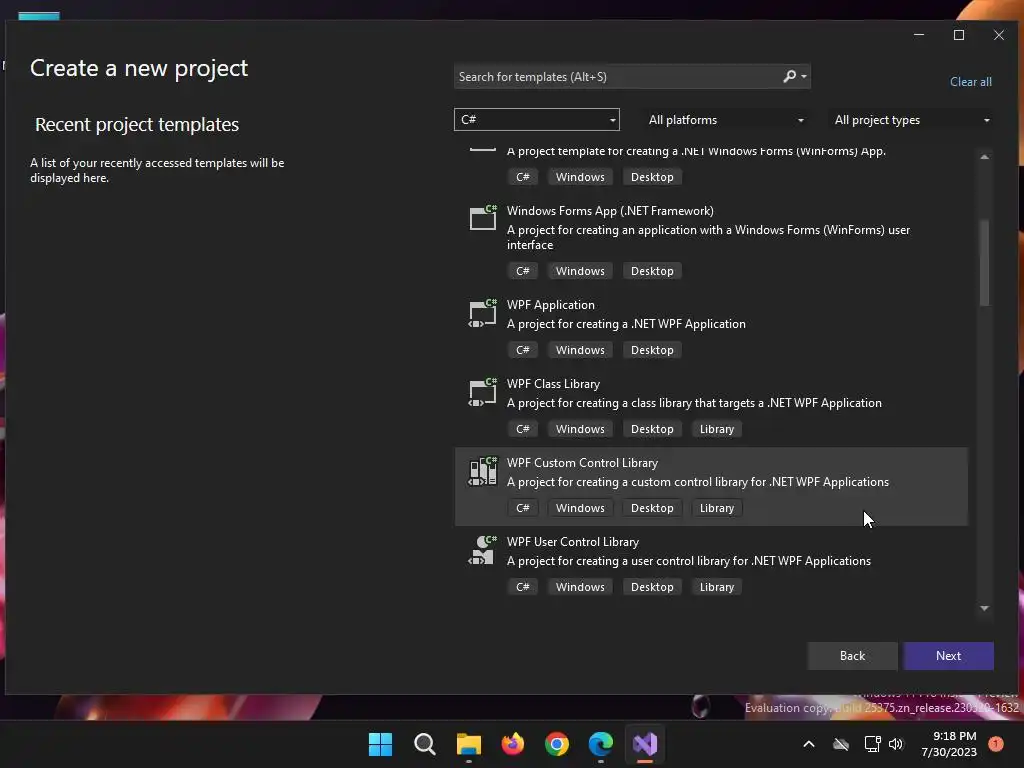Open Windows taskbar search
The width and height of the screenshot is (1024, 768).
424,744
